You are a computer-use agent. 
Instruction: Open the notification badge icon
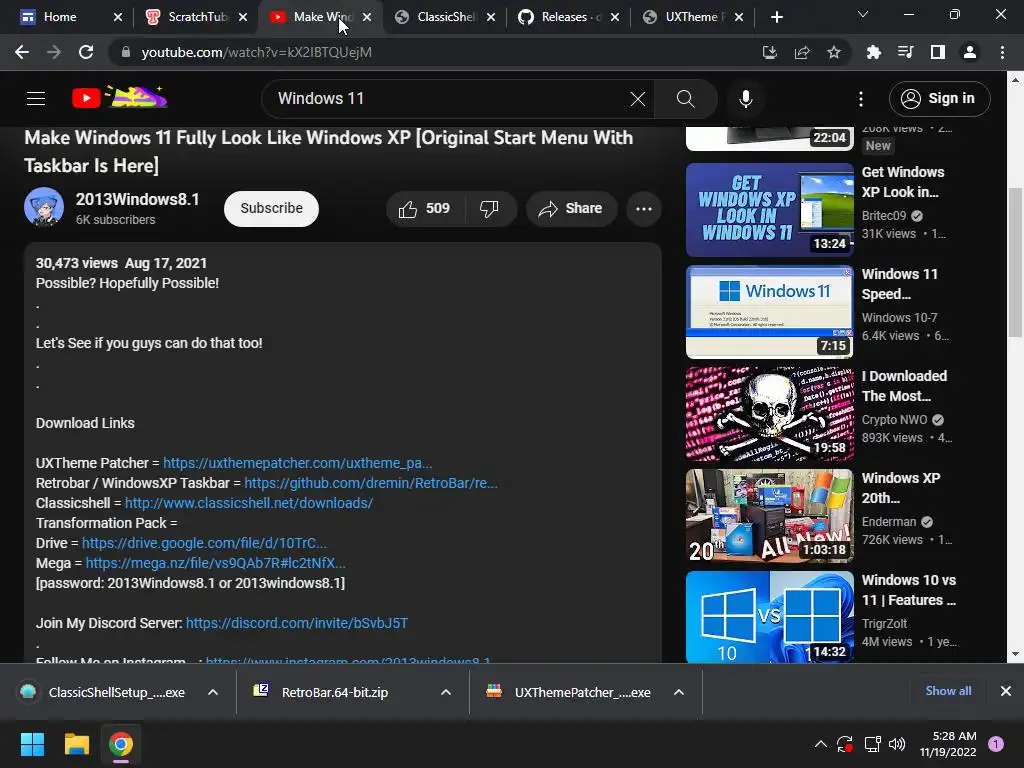(996, 744)
